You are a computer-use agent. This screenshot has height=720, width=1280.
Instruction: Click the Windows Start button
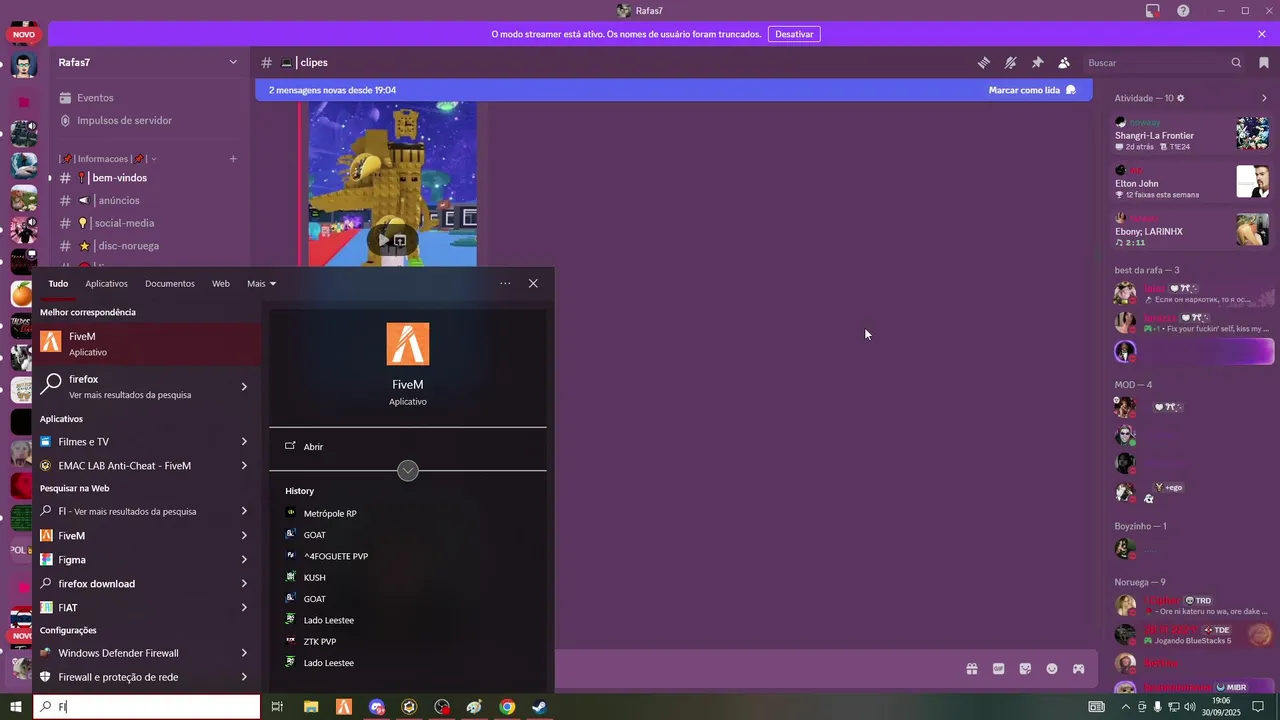[x=16, y=707]
